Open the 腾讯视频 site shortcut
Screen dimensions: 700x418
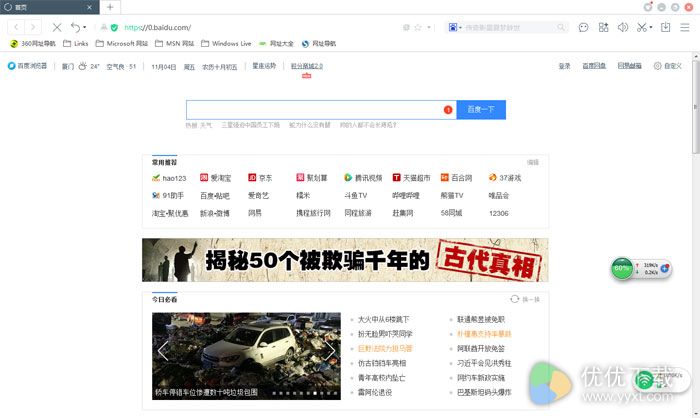click(x=363, y=178)
